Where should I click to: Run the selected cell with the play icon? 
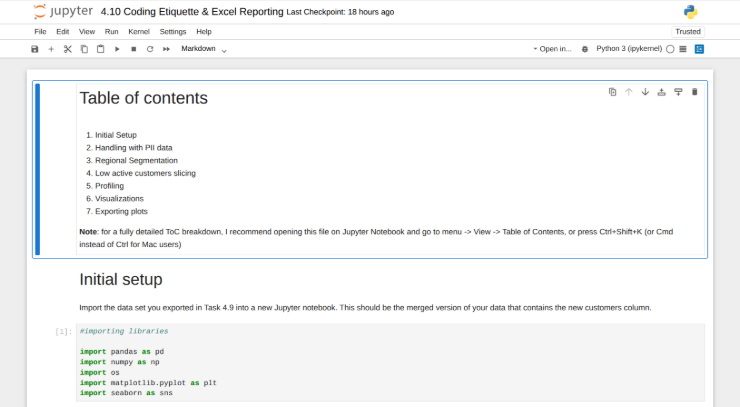(117, 49)
